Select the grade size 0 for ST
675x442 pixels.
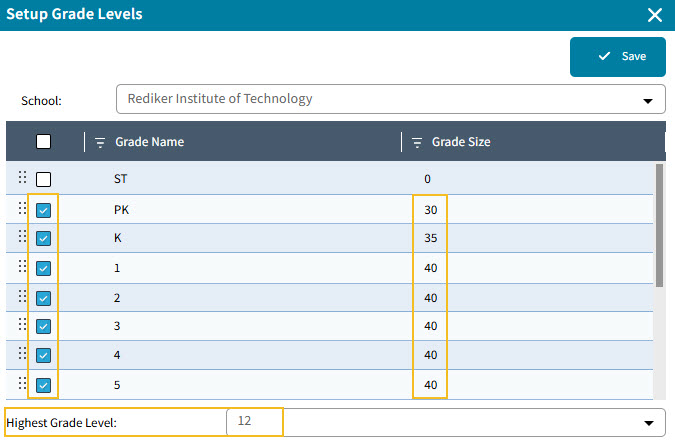tap(427, 179)
